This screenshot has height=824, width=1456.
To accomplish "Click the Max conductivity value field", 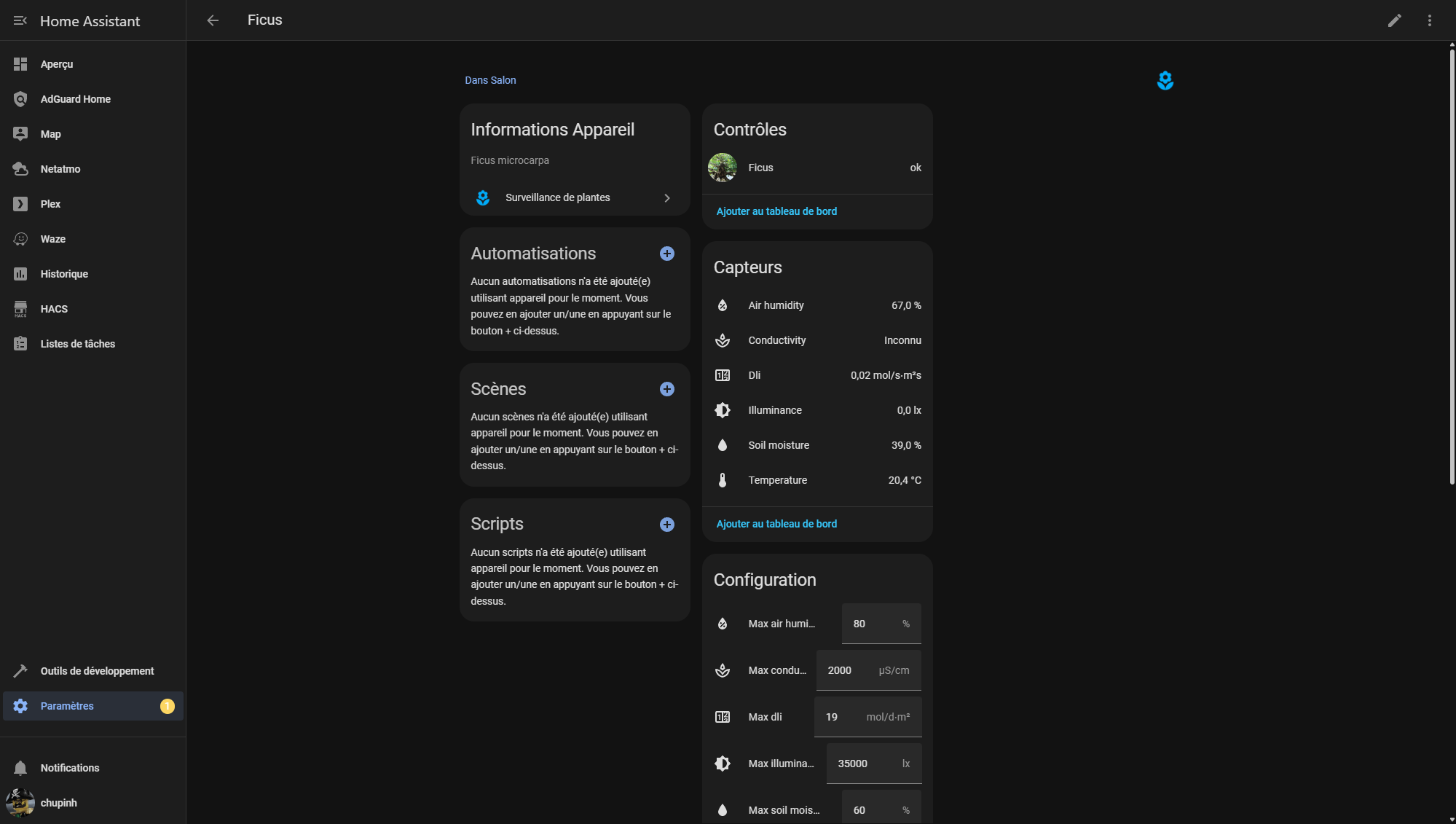I will [x=851, y=670].
